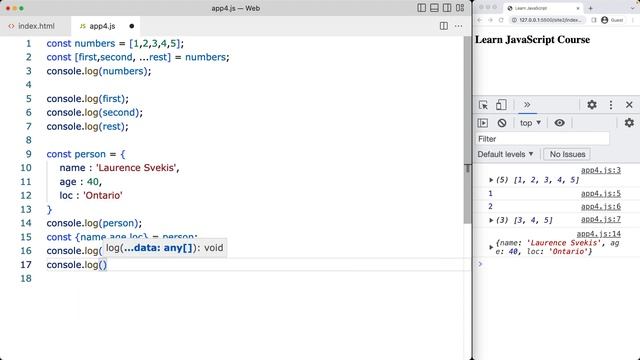
Task: Select the Learn JavaScript browser tab
Action: (542, 8)
